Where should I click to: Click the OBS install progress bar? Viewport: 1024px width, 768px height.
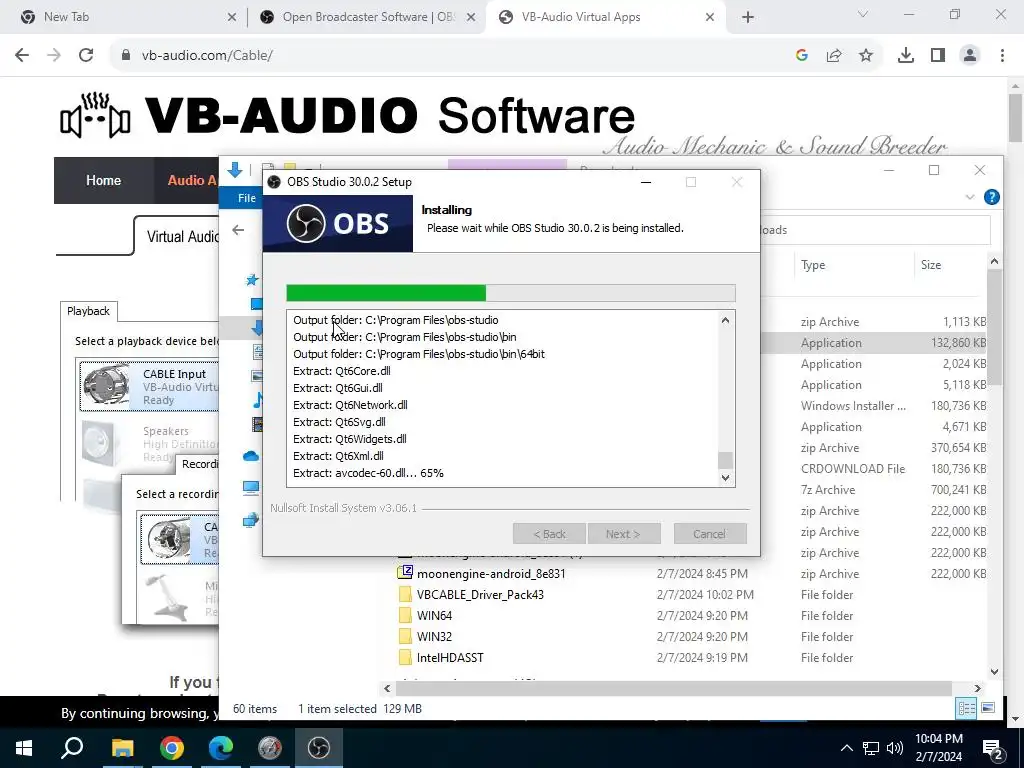[x=511, y=293]
